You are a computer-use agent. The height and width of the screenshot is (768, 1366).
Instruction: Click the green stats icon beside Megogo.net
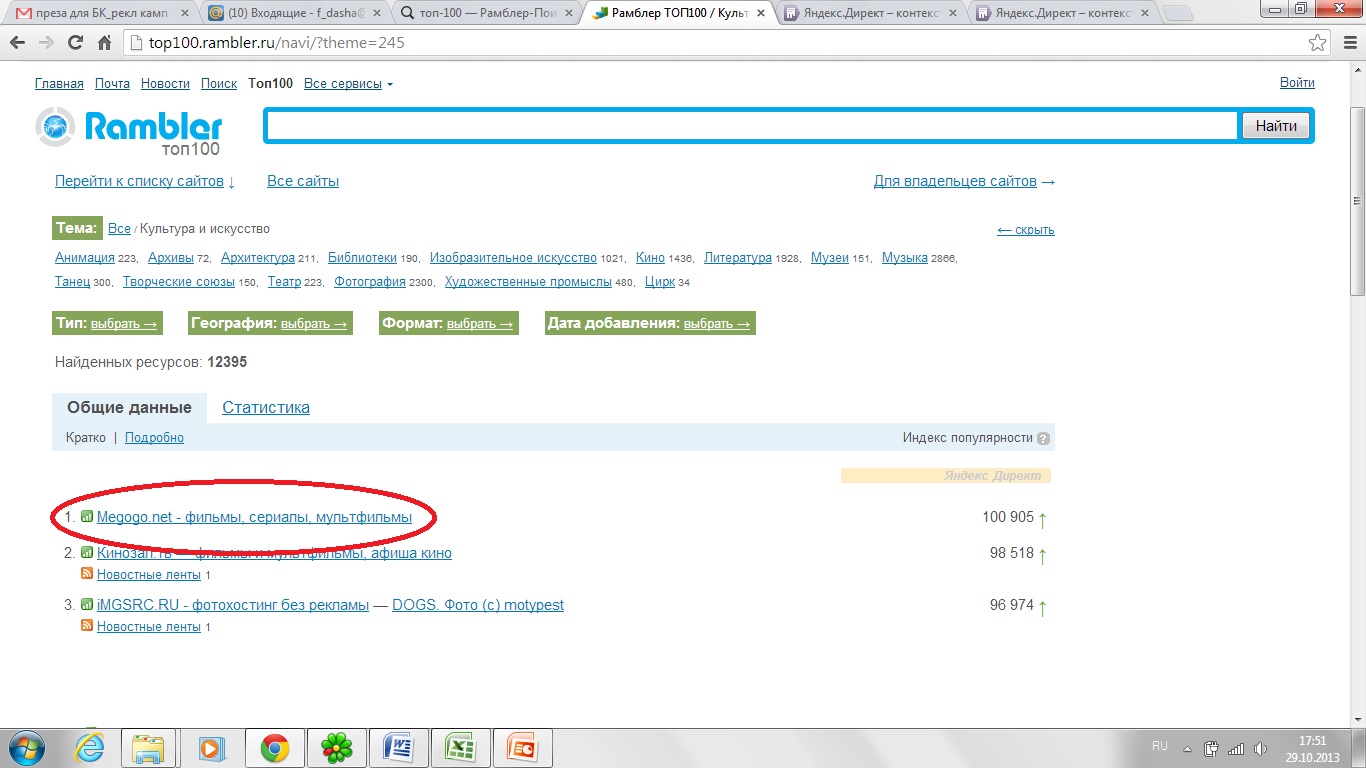(x=87, y=517)
